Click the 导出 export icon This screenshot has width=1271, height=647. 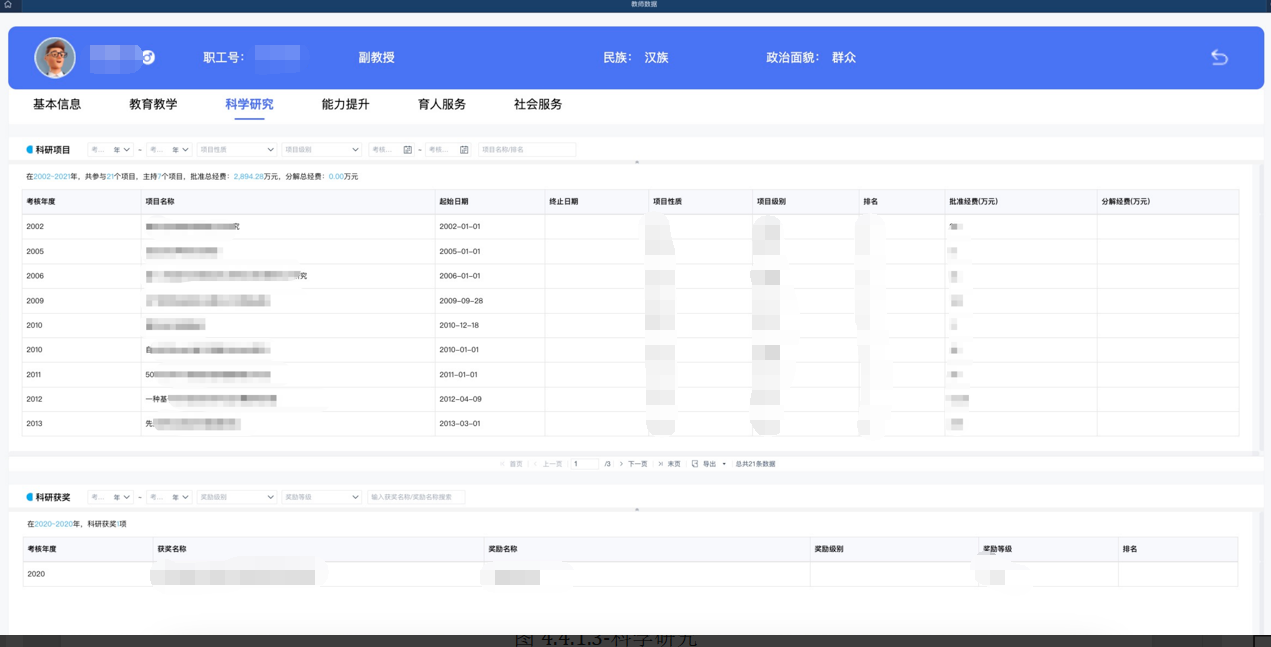696,464
